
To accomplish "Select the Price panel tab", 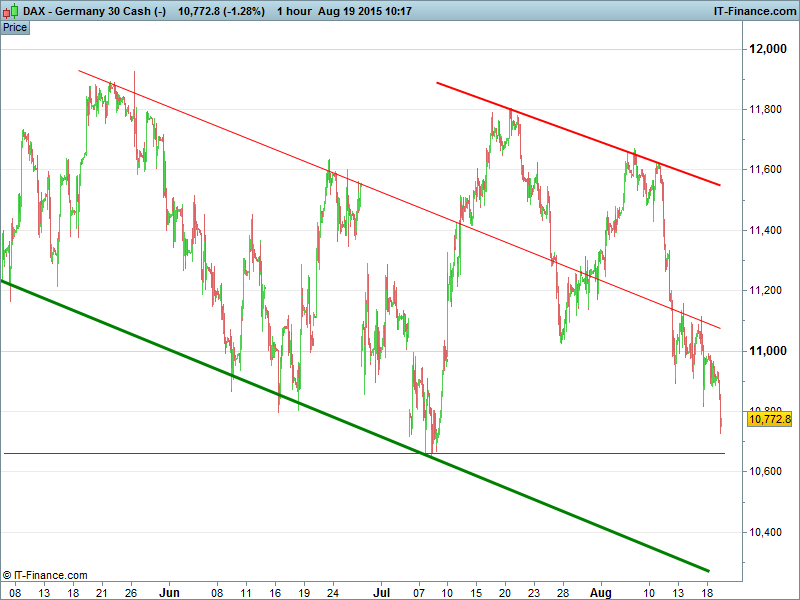I will [15, 27].
